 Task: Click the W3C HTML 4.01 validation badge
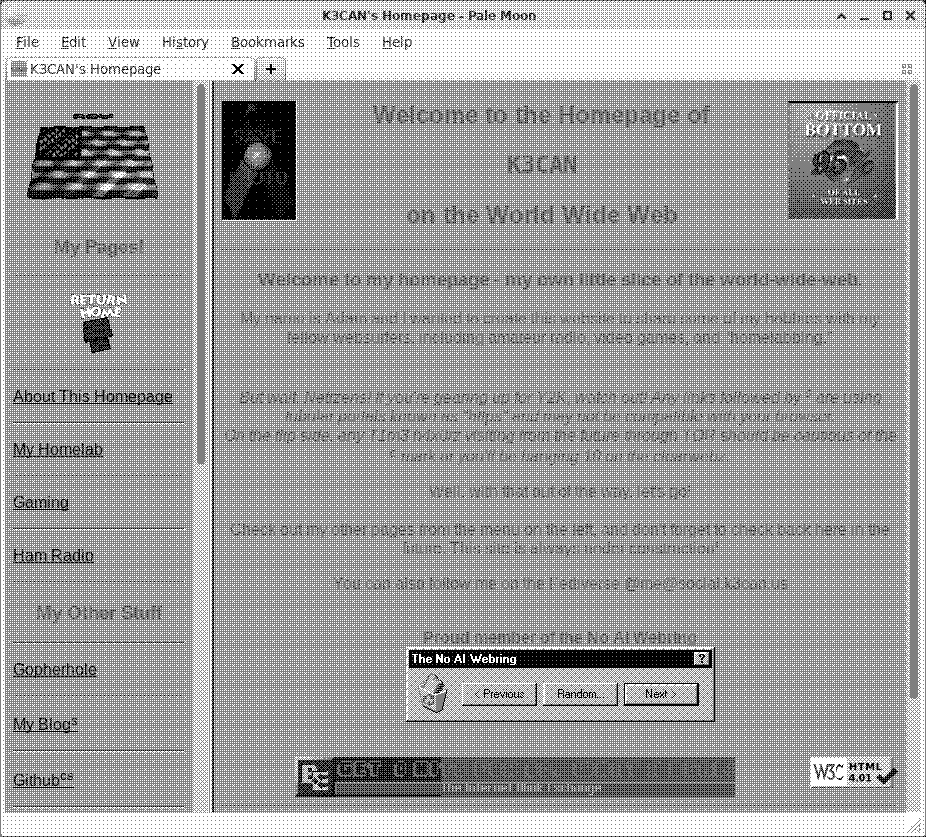coord(851,772)
